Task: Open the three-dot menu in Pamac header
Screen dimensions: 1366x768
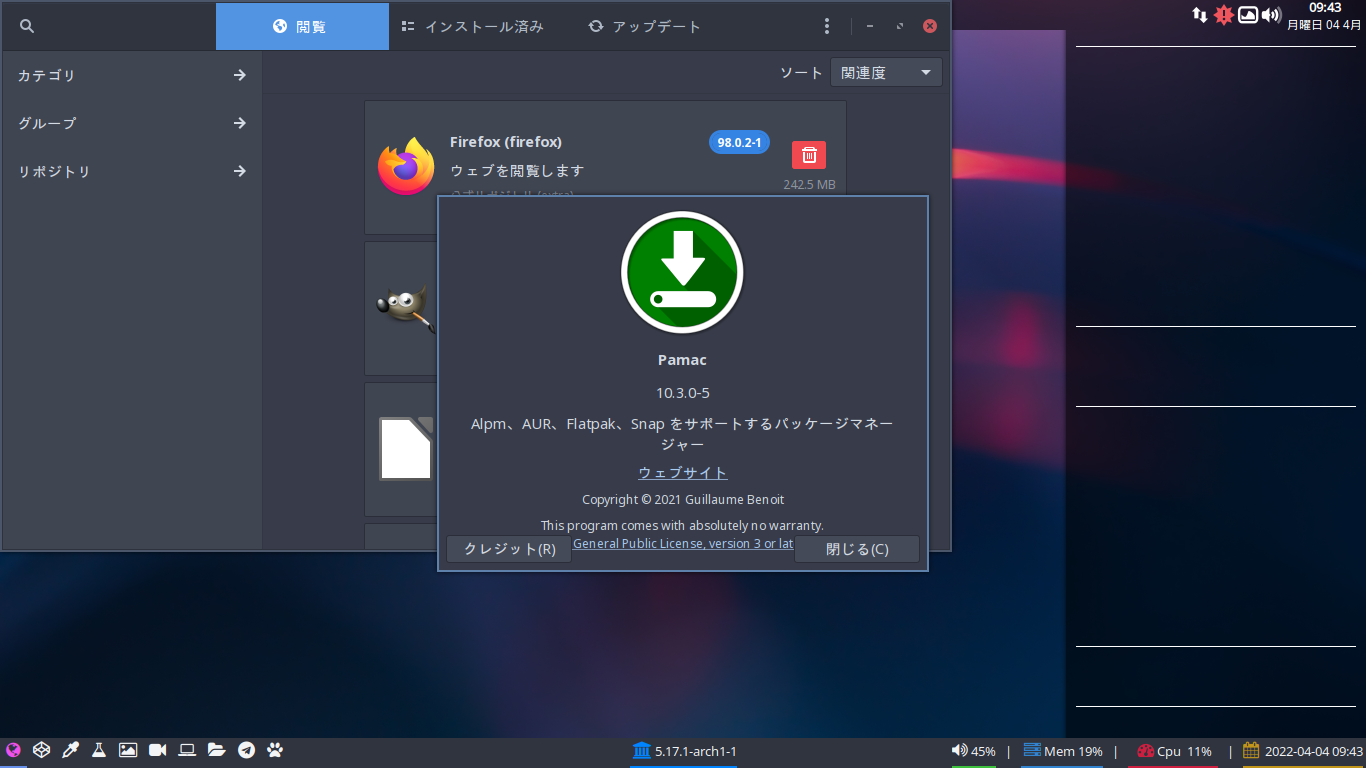Action: [x=827, y=26]
